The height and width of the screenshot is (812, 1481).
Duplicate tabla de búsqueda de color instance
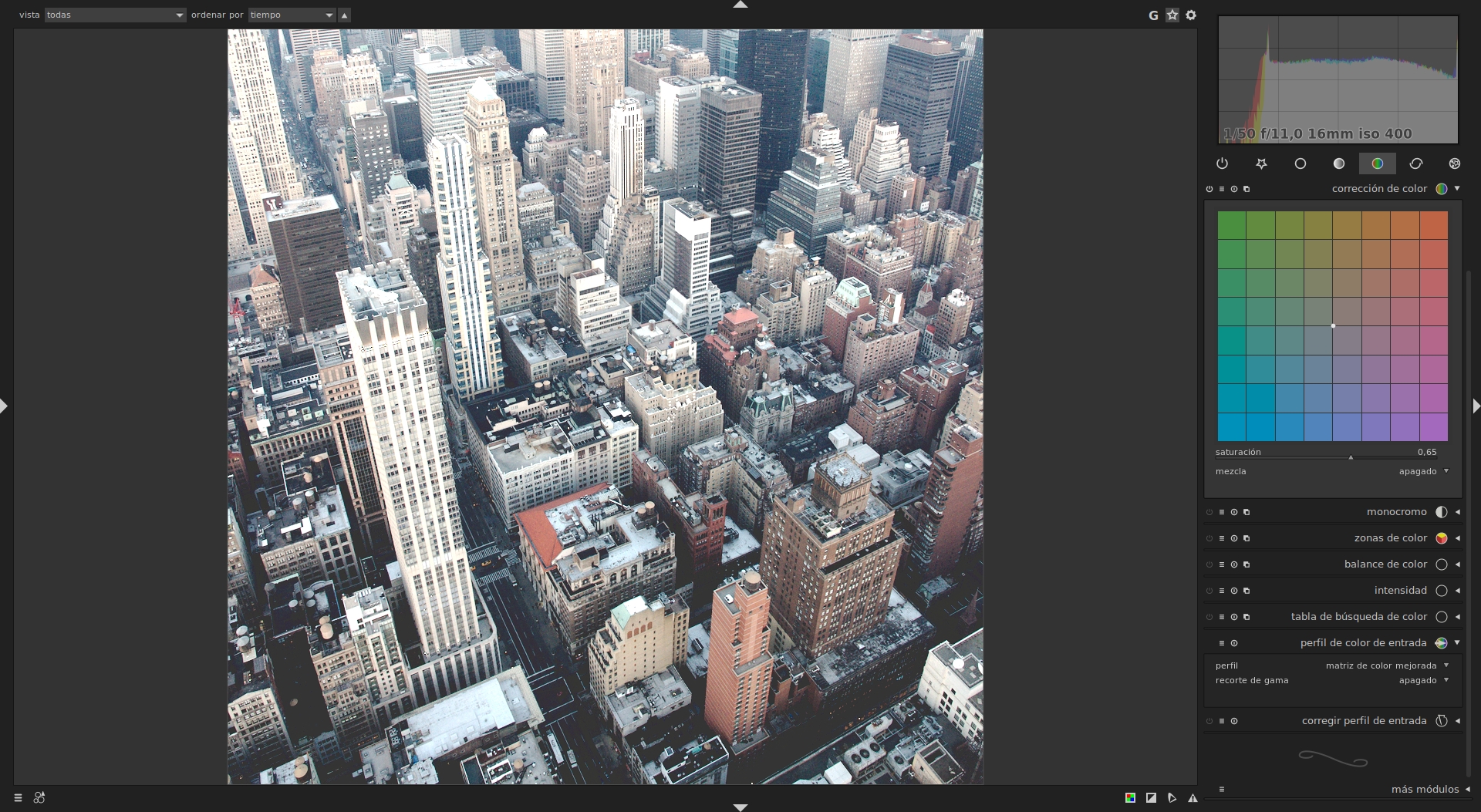(x=1247, y=617)
